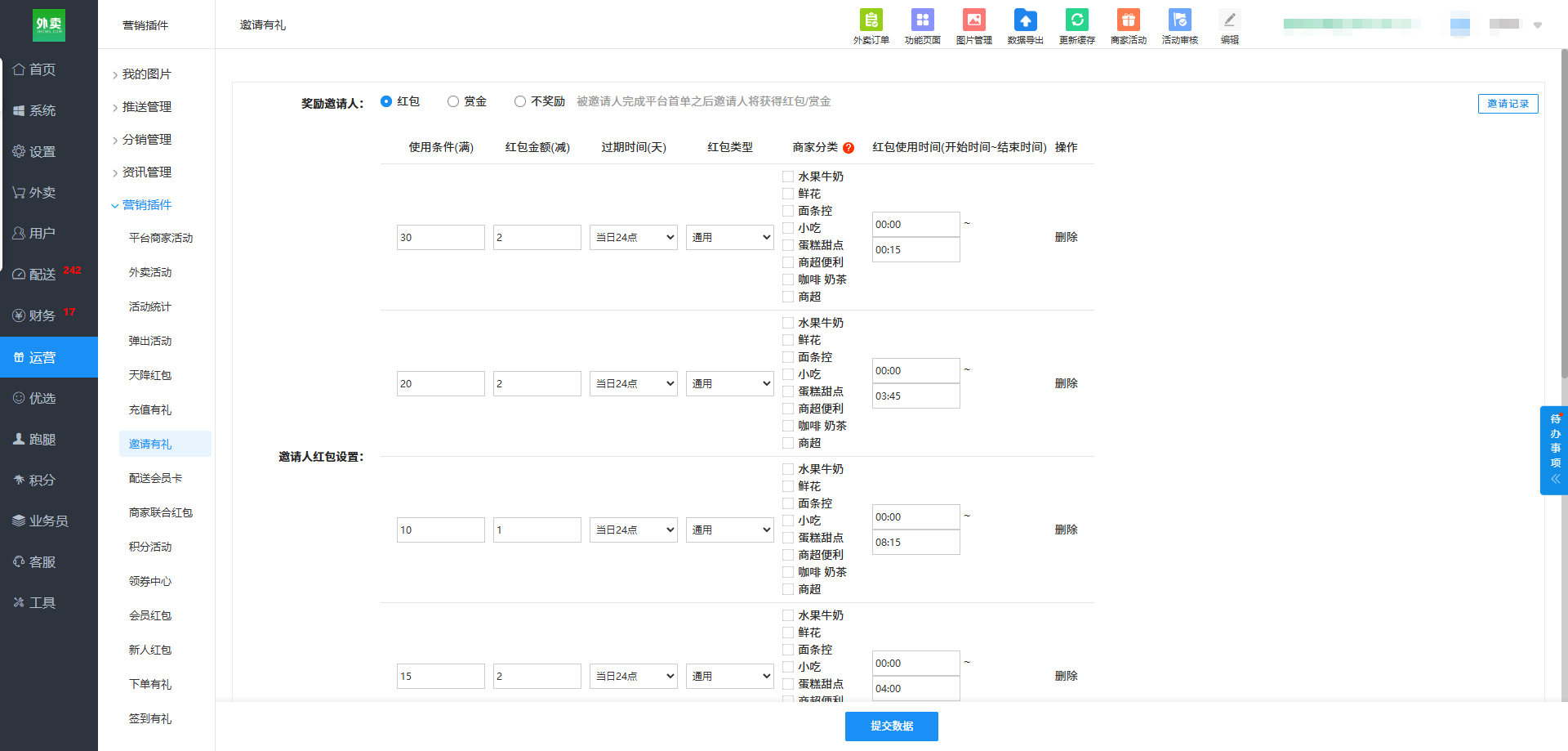
Task: Click the 编辑 pencil icon
Action: pyautogui.click(x=1229, y=20)
